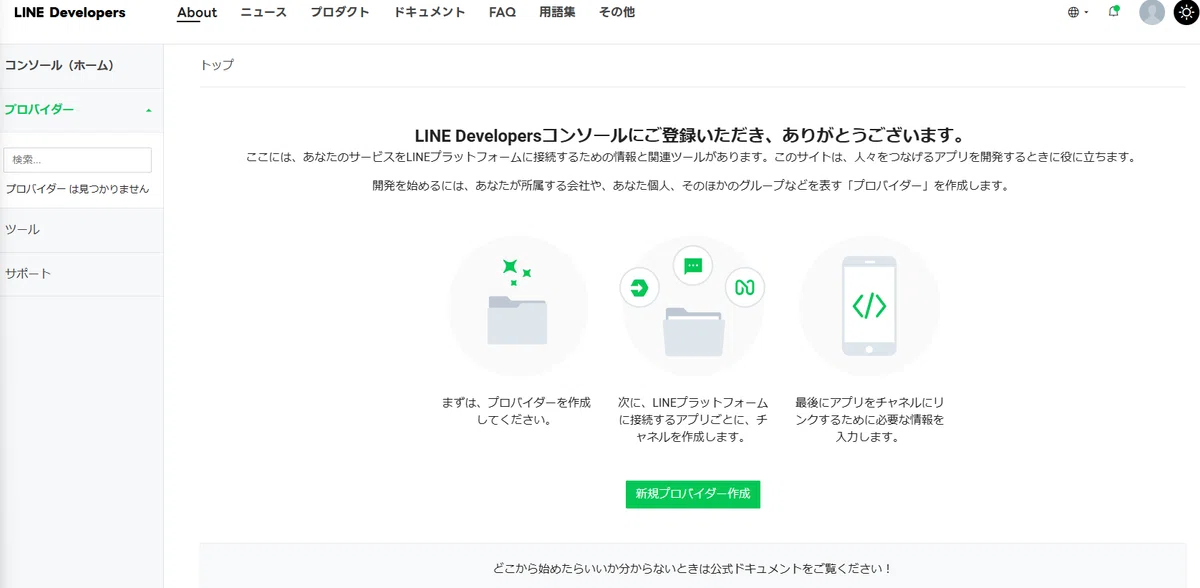1200x588 pixels.
Task: Click the トップ breadcrumb
Action: 217,65
